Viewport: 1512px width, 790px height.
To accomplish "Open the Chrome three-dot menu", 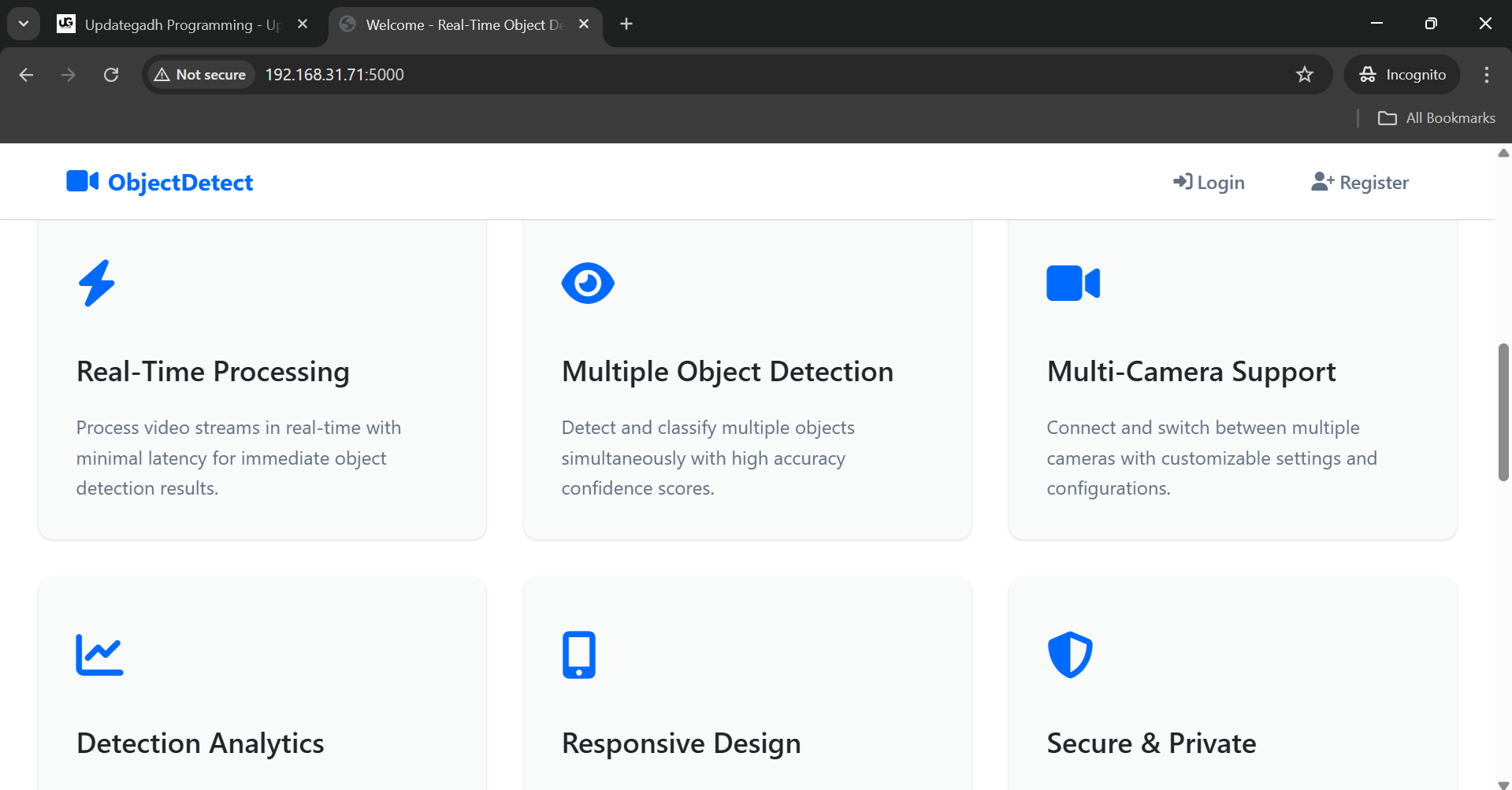I will pos(1486,74).
